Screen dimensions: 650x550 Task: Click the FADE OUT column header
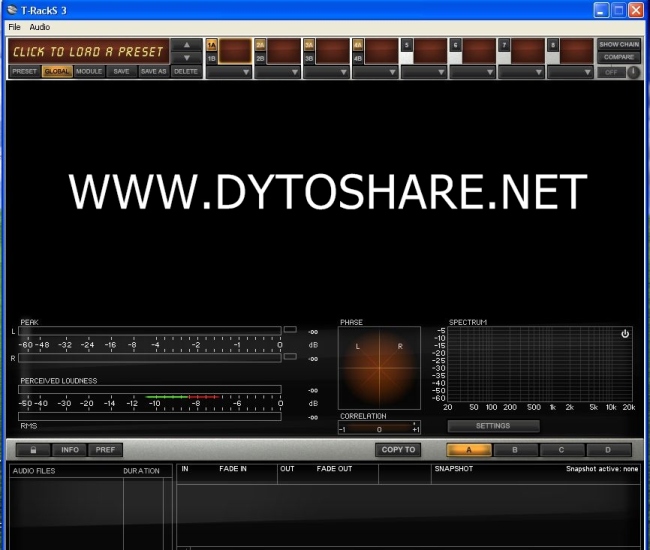(x=334, y=469)
